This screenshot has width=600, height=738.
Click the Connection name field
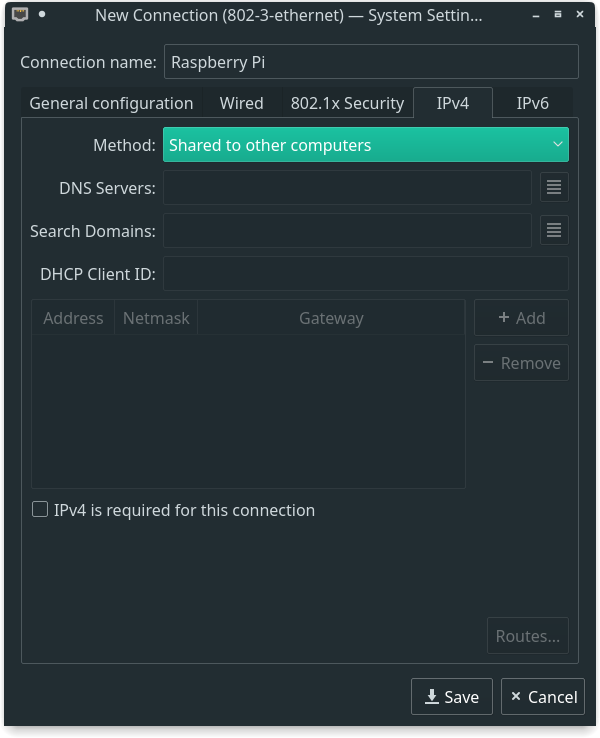pos(370,61)
